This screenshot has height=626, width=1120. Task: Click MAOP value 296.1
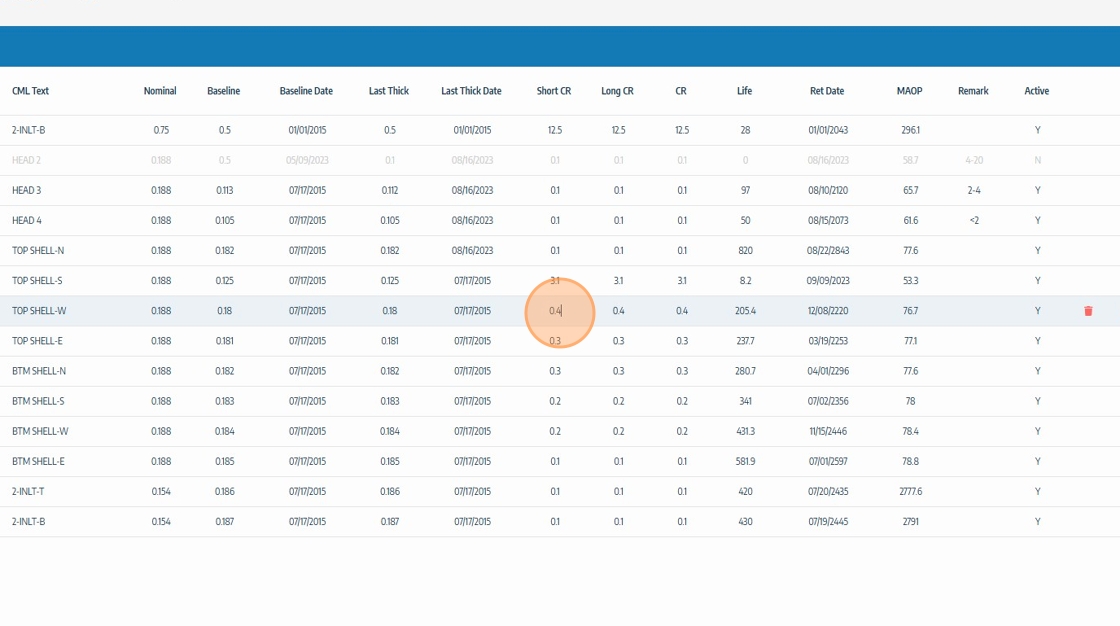(x=910, y=130)
